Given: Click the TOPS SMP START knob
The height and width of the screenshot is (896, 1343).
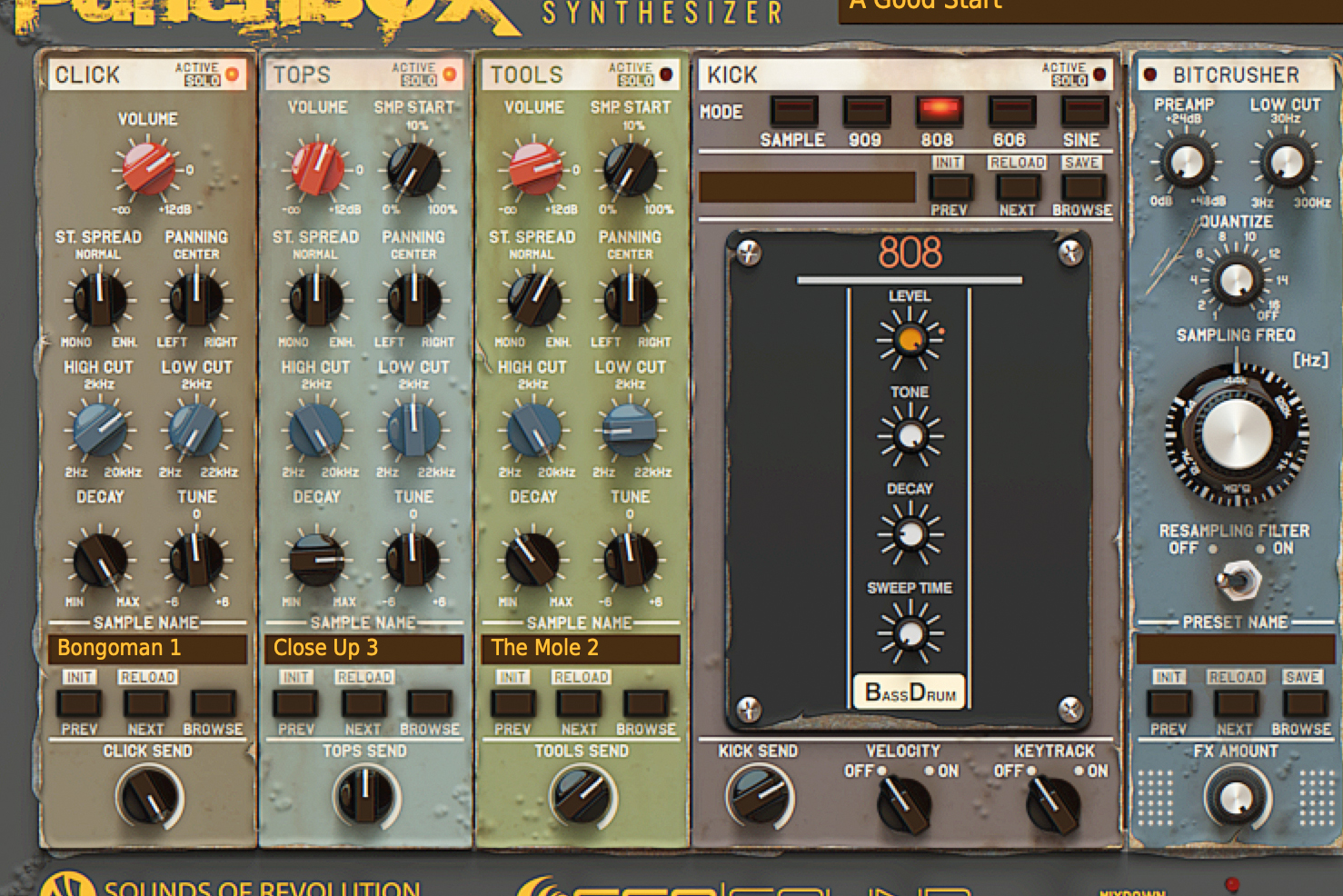Looking at the screenshot, I should coord(414,169).
